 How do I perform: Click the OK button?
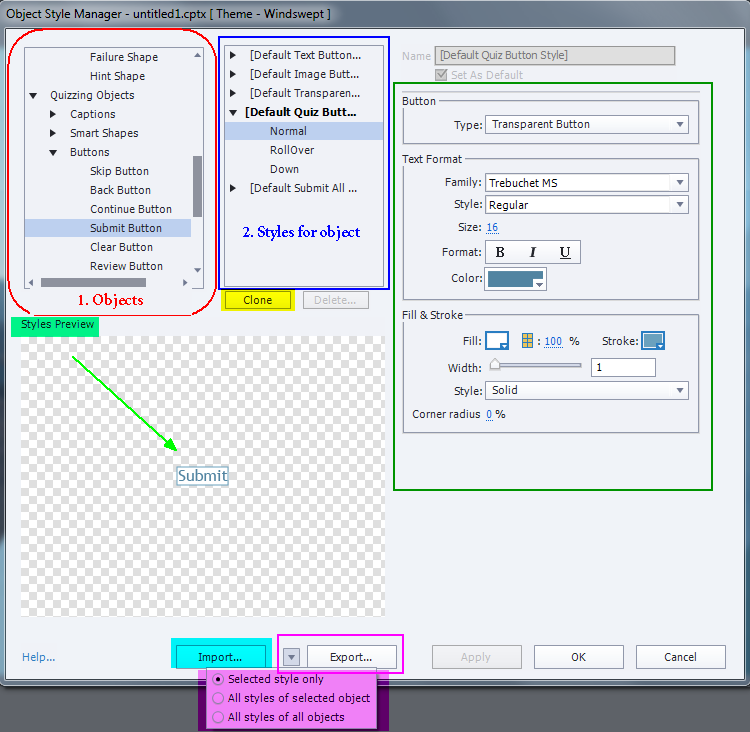tap(578, 657)
